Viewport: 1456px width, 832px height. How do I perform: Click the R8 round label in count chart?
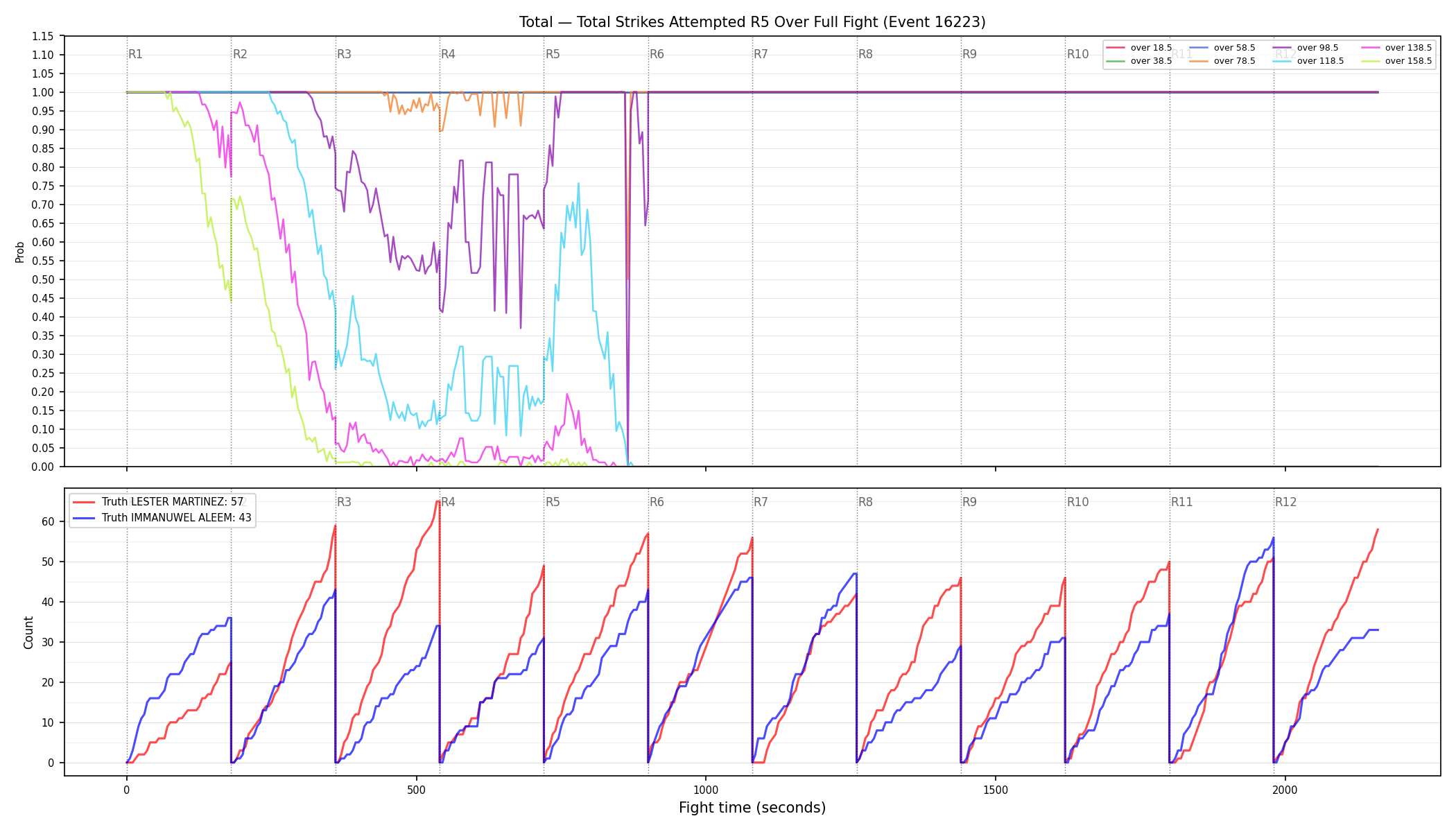[866, 502]
